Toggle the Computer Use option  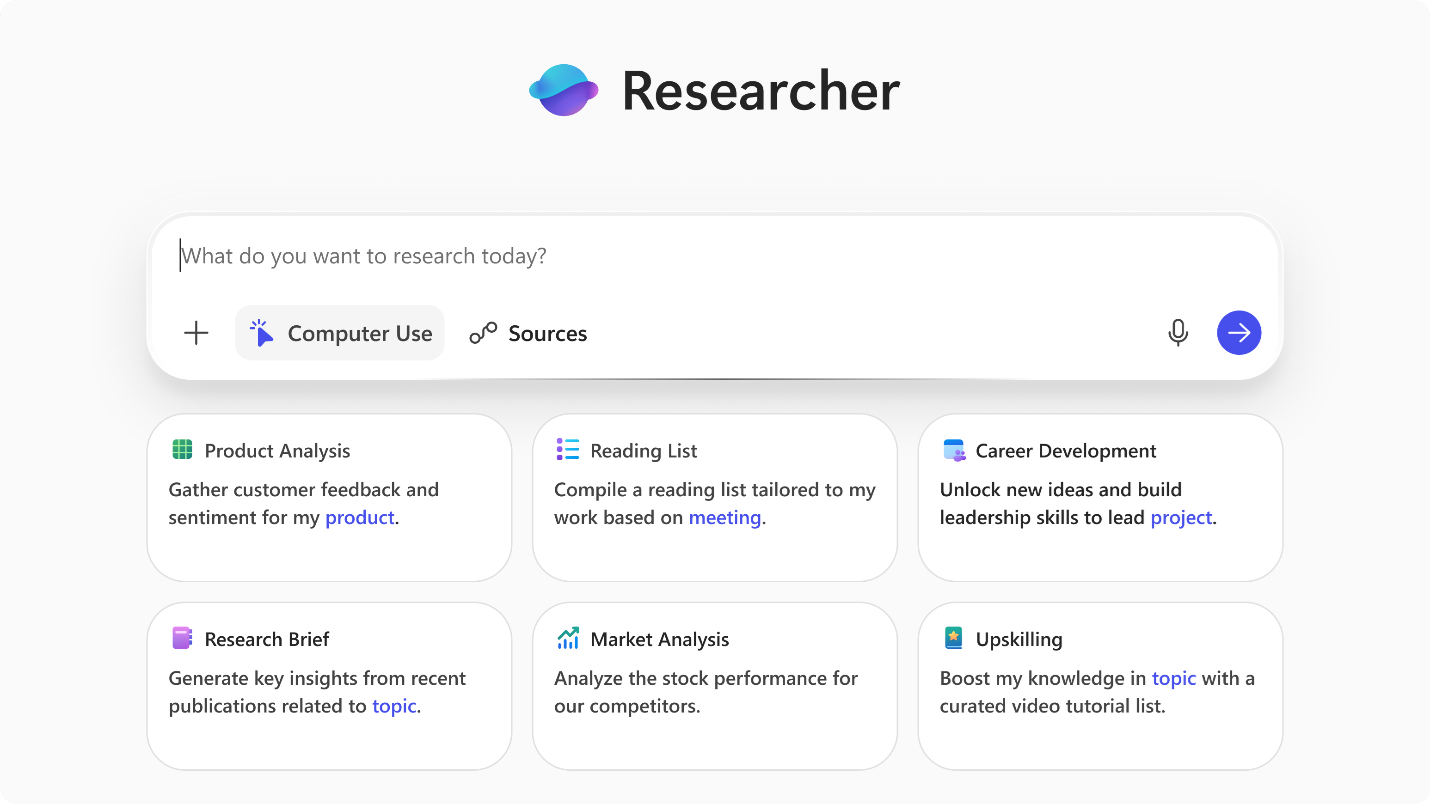[340, 333]
